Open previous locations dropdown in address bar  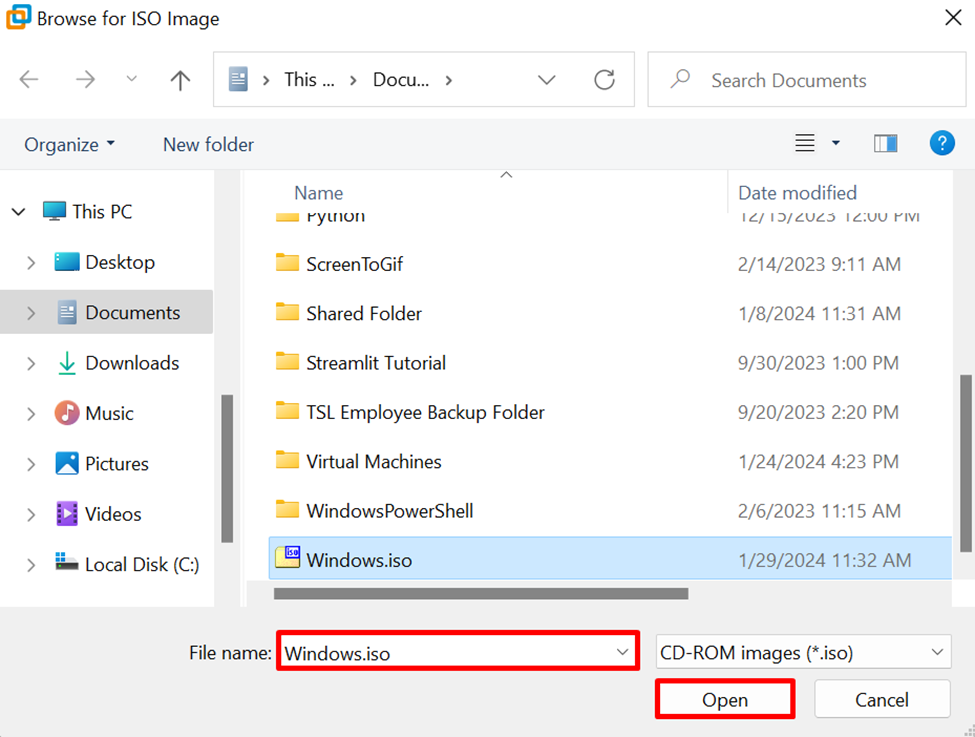tap(547, 80)
